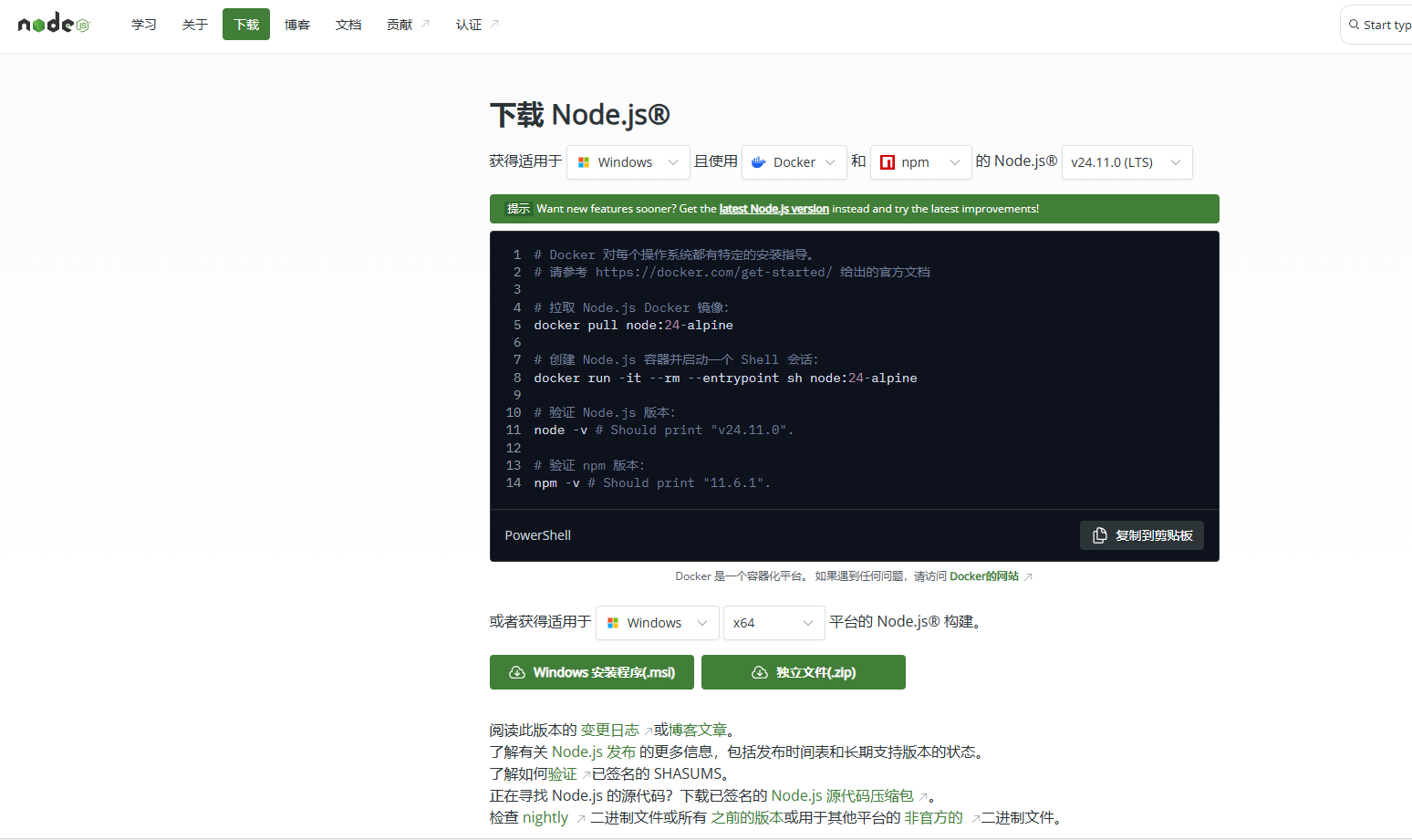1412x840 pixels.
Task: Switch to the 学习 tab
Action: 143,25
